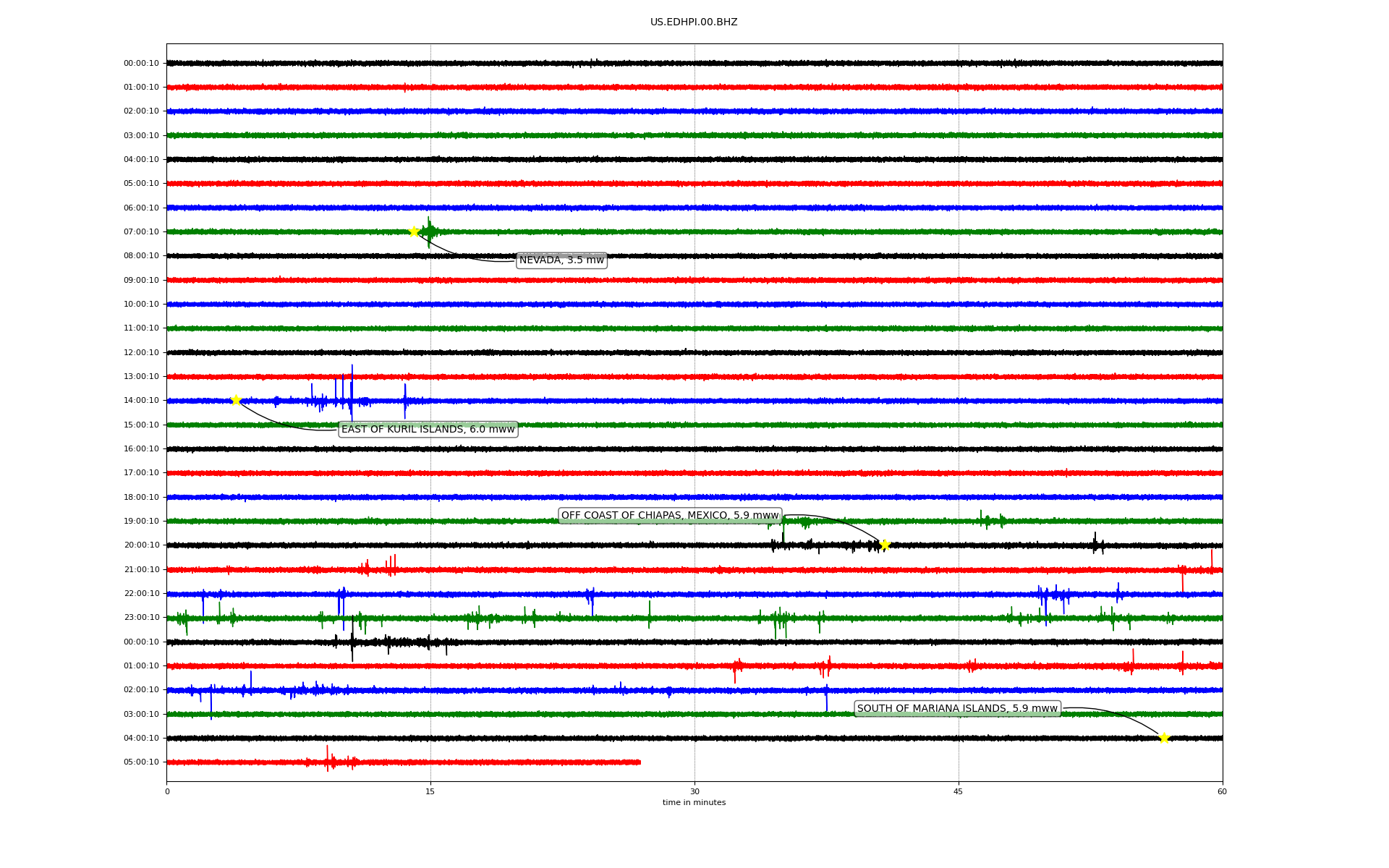Click the 21:00:10 row label
The height and width of the screenshot is (868, 1389).
coord(141,569)
